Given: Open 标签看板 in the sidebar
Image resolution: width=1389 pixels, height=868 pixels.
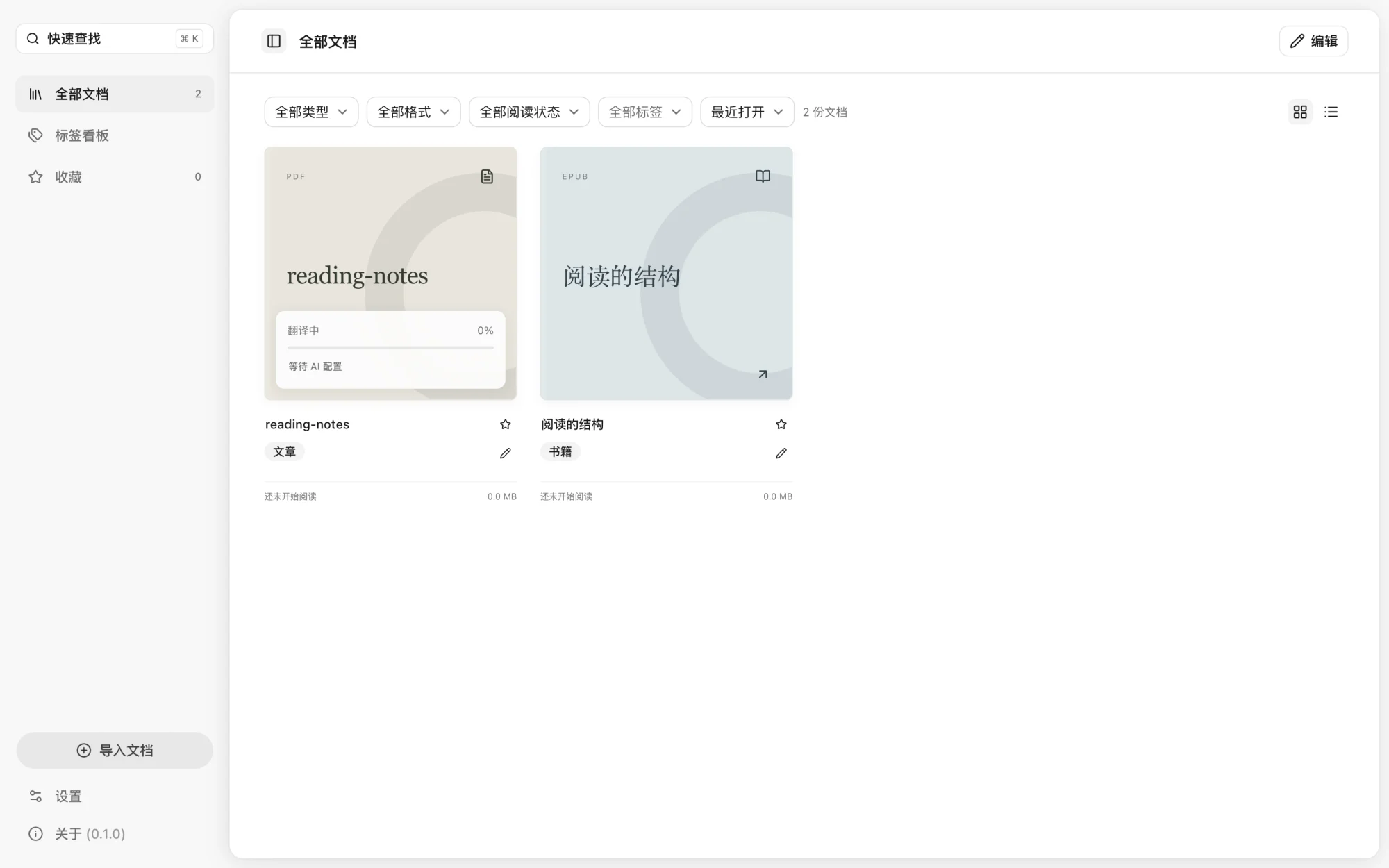Looking at the screenshot, I should (x=115, y=135).
